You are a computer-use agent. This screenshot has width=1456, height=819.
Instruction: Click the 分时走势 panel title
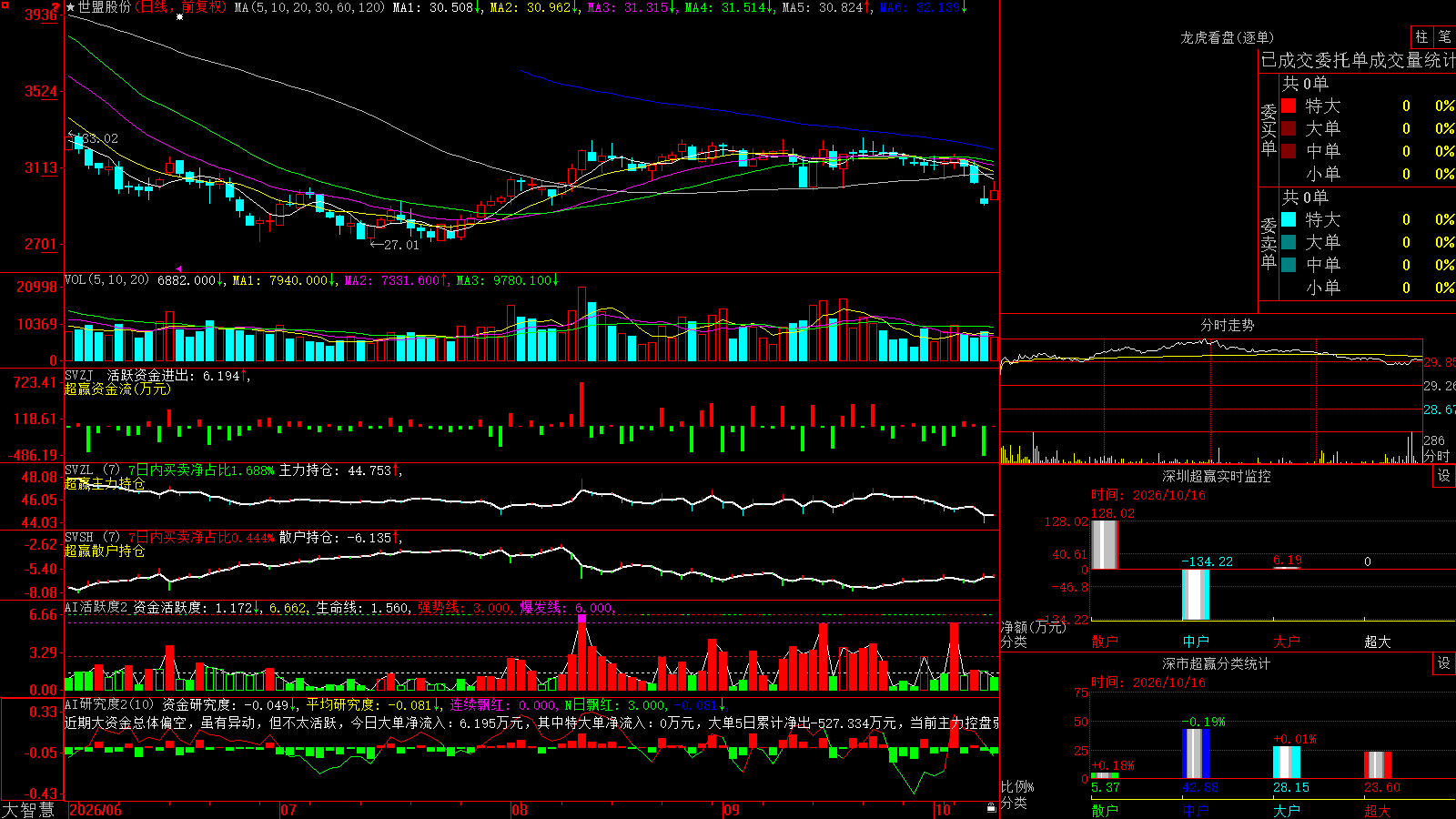(1228, 325)
